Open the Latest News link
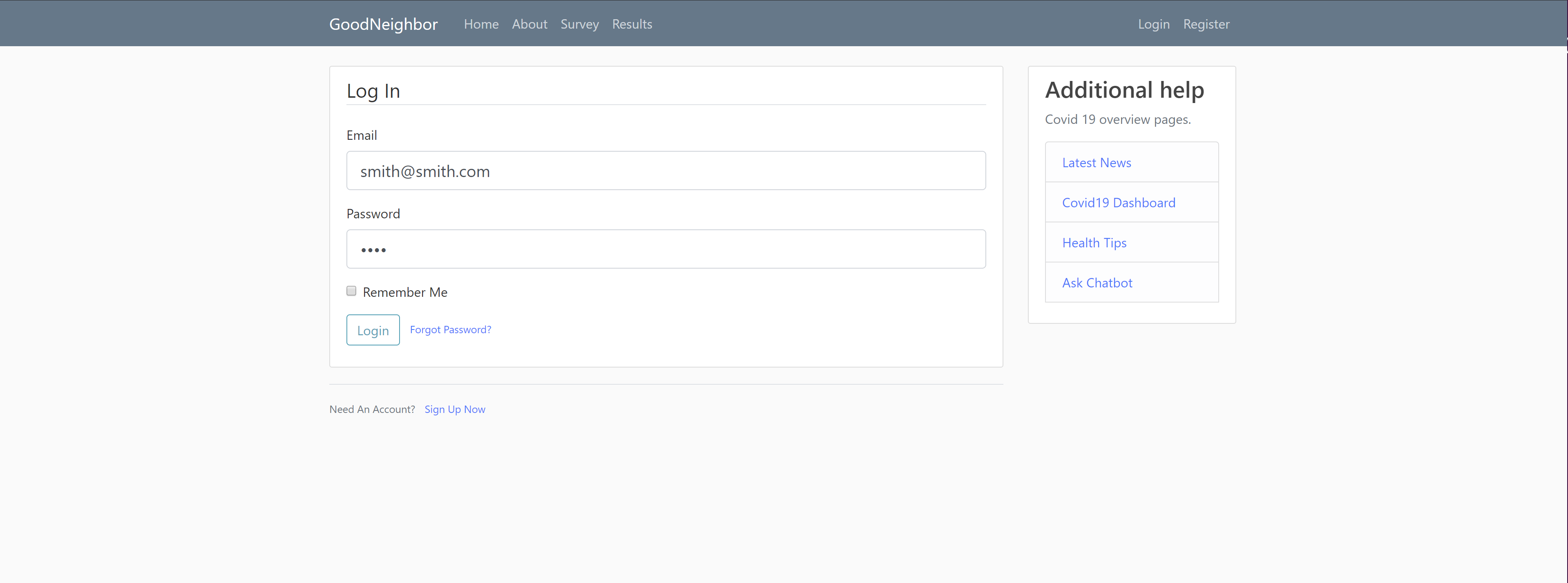Viewport: 1568px width, 583px height. [x=1096, y=163]
